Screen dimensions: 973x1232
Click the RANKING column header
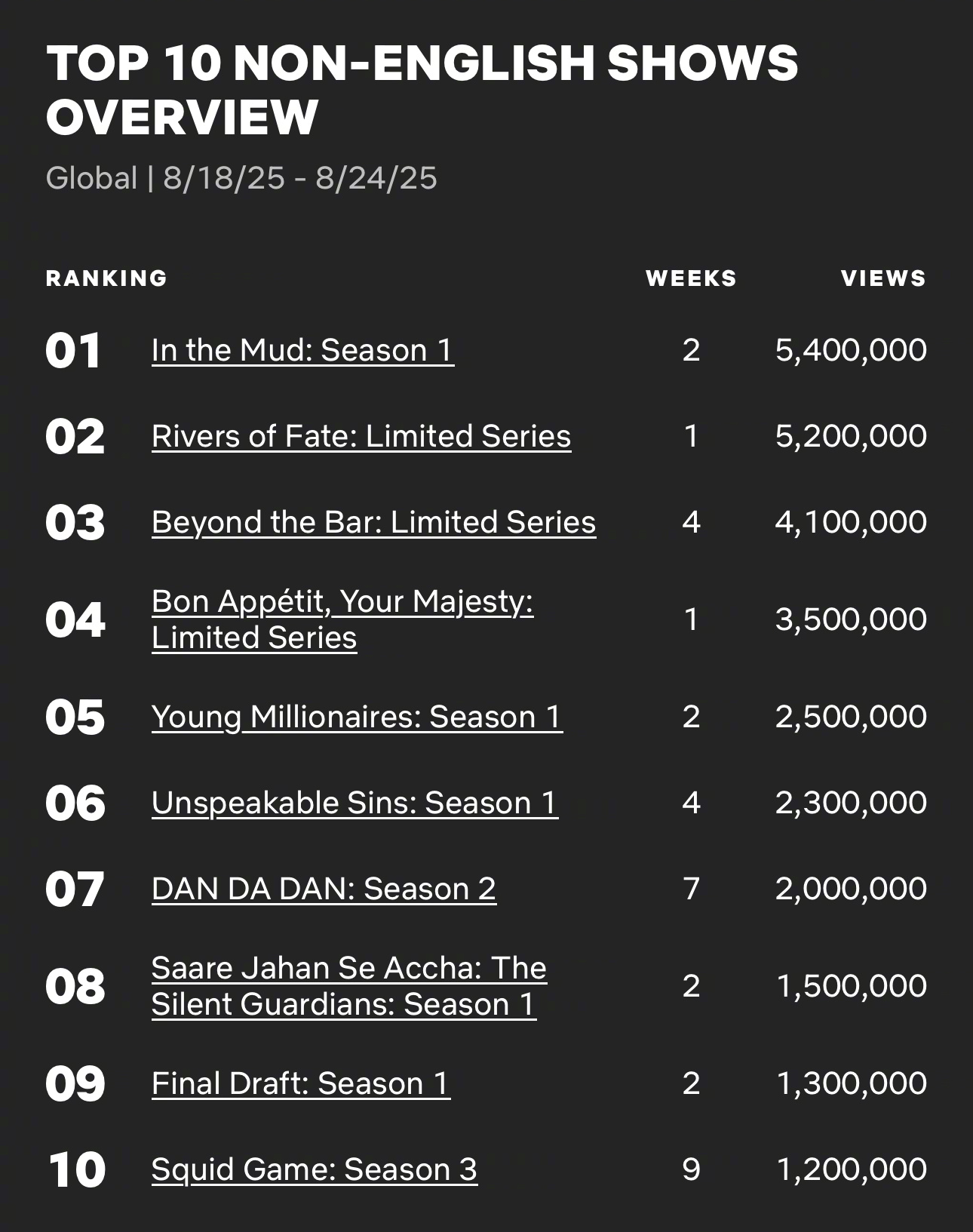[106, 278]
